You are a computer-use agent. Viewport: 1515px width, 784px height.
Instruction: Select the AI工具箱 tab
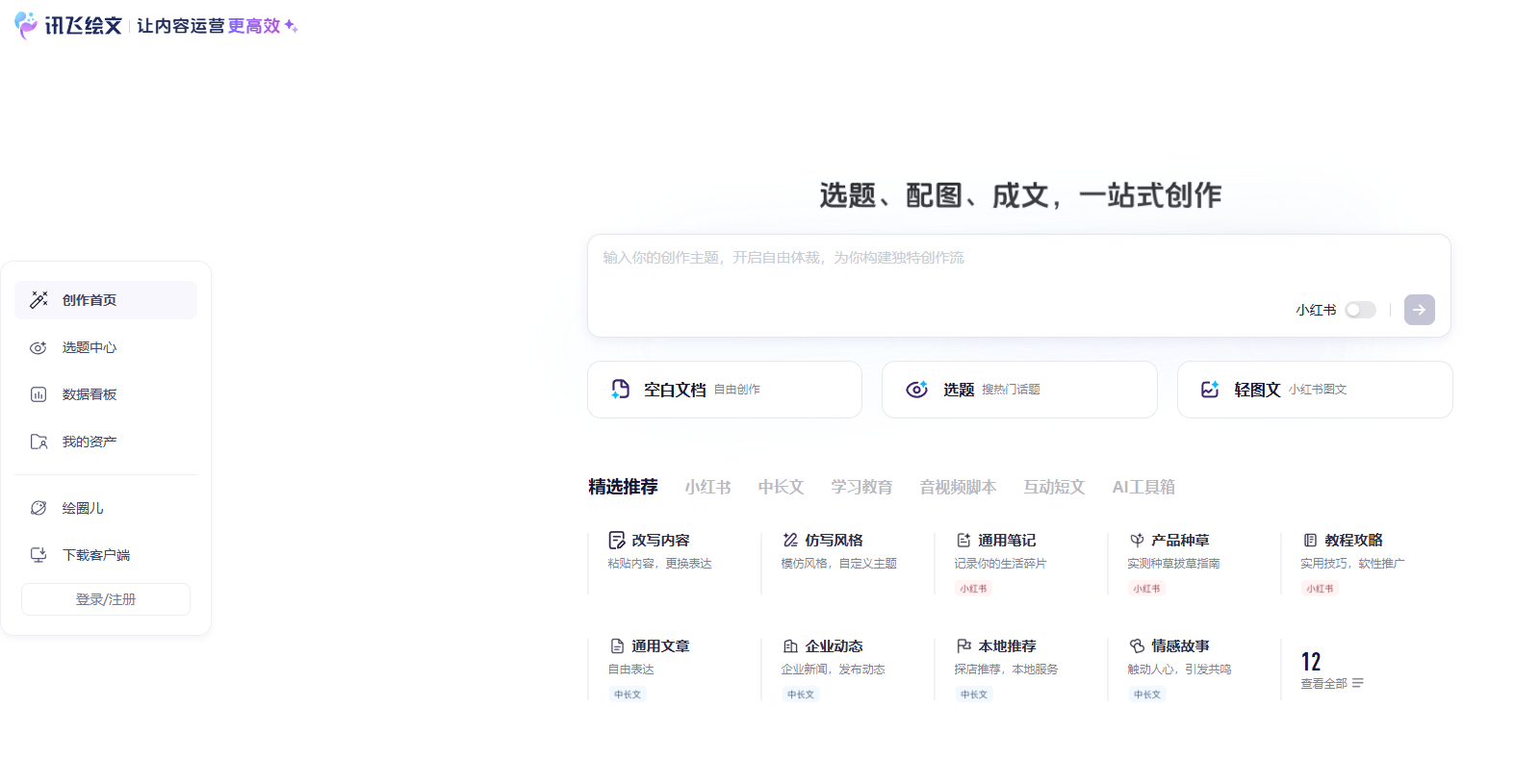(1143, 487)
